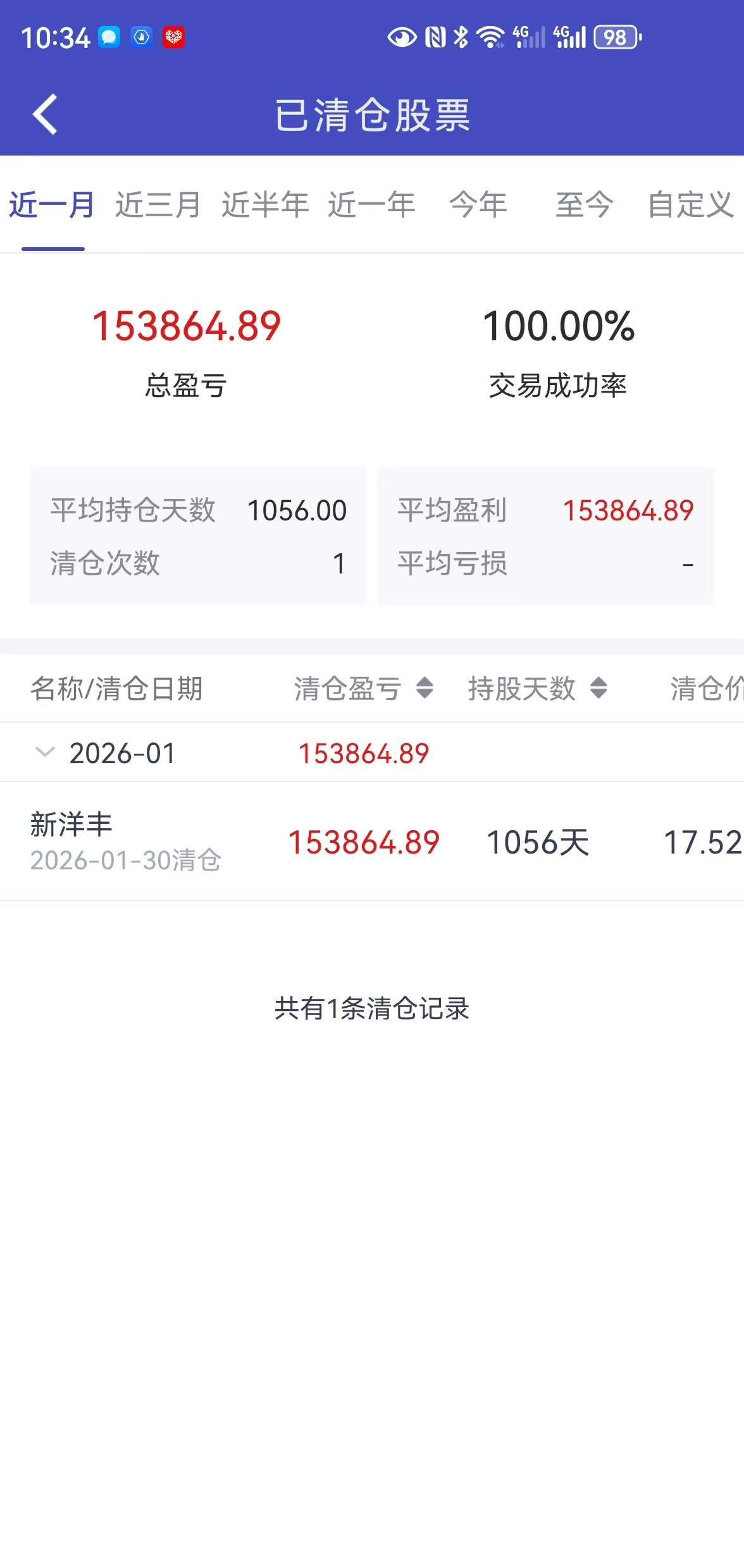Sort by 清仓盈亏 column arrows
Image resolution: width=744 pixels, height=1568 pixels.
pos(425,688)
